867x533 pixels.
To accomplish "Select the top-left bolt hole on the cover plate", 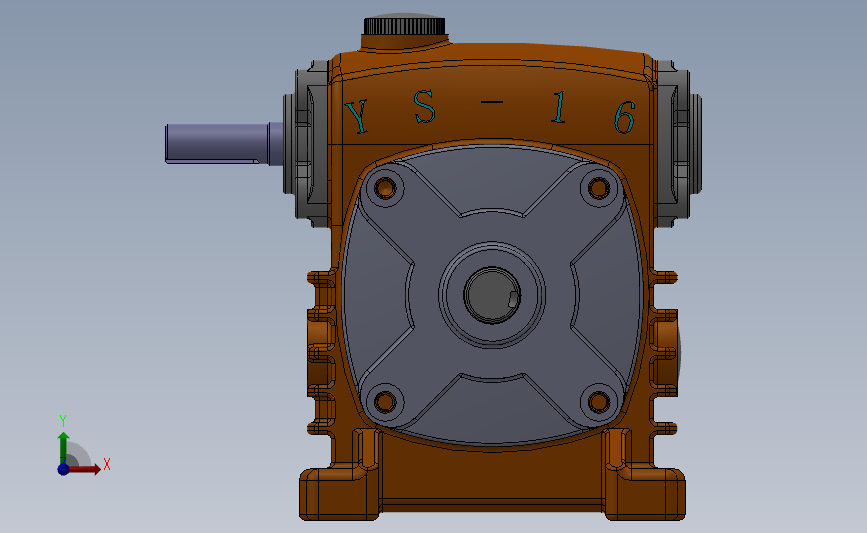I will click(385, 188).
